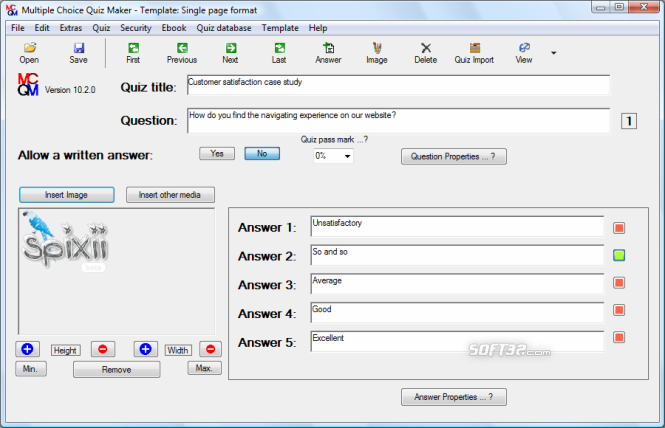Screen dimensions: 665x428
Task: Open the Extras menu
Action: (x=71, y=28)
